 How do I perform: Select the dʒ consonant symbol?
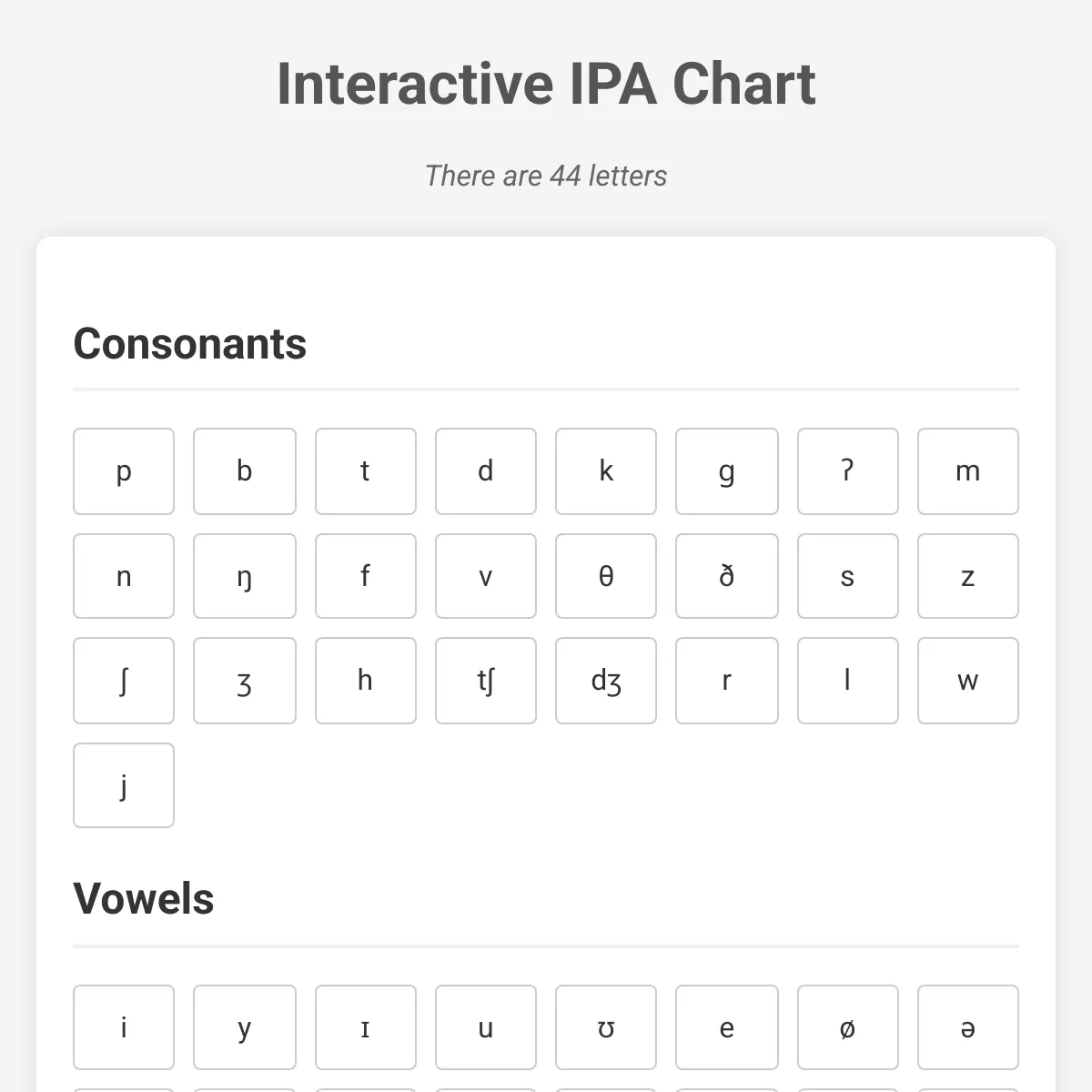pyautogui.click(x=605, y=681)
